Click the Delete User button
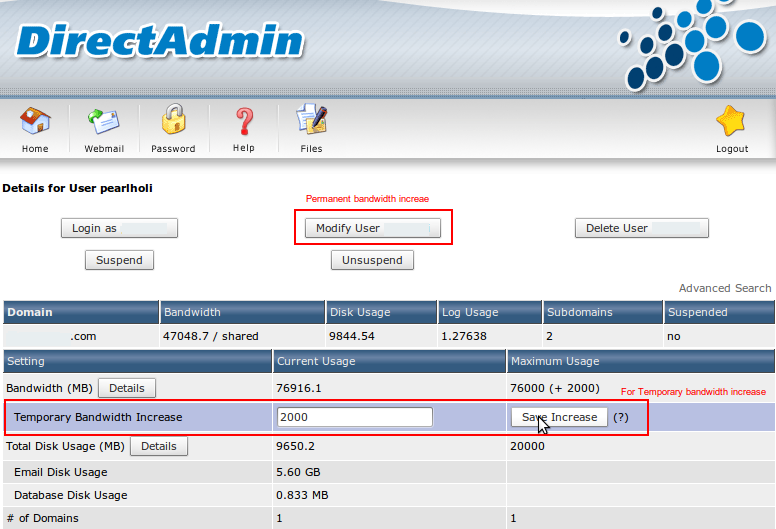776x529 pixels. pyautogui.click(x=642, y=228)
